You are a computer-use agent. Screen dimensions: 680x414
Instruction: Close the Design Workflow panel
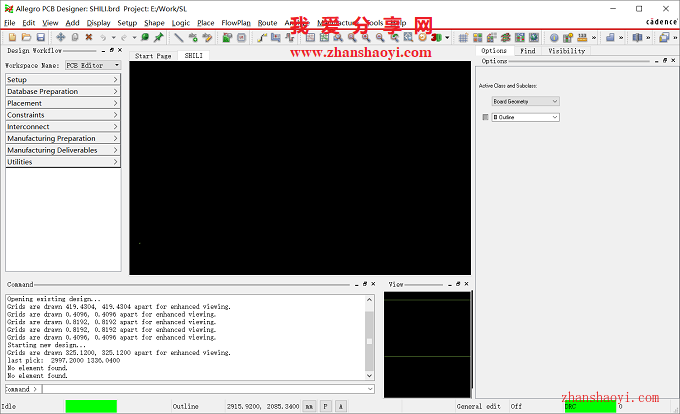click(120, 50)
